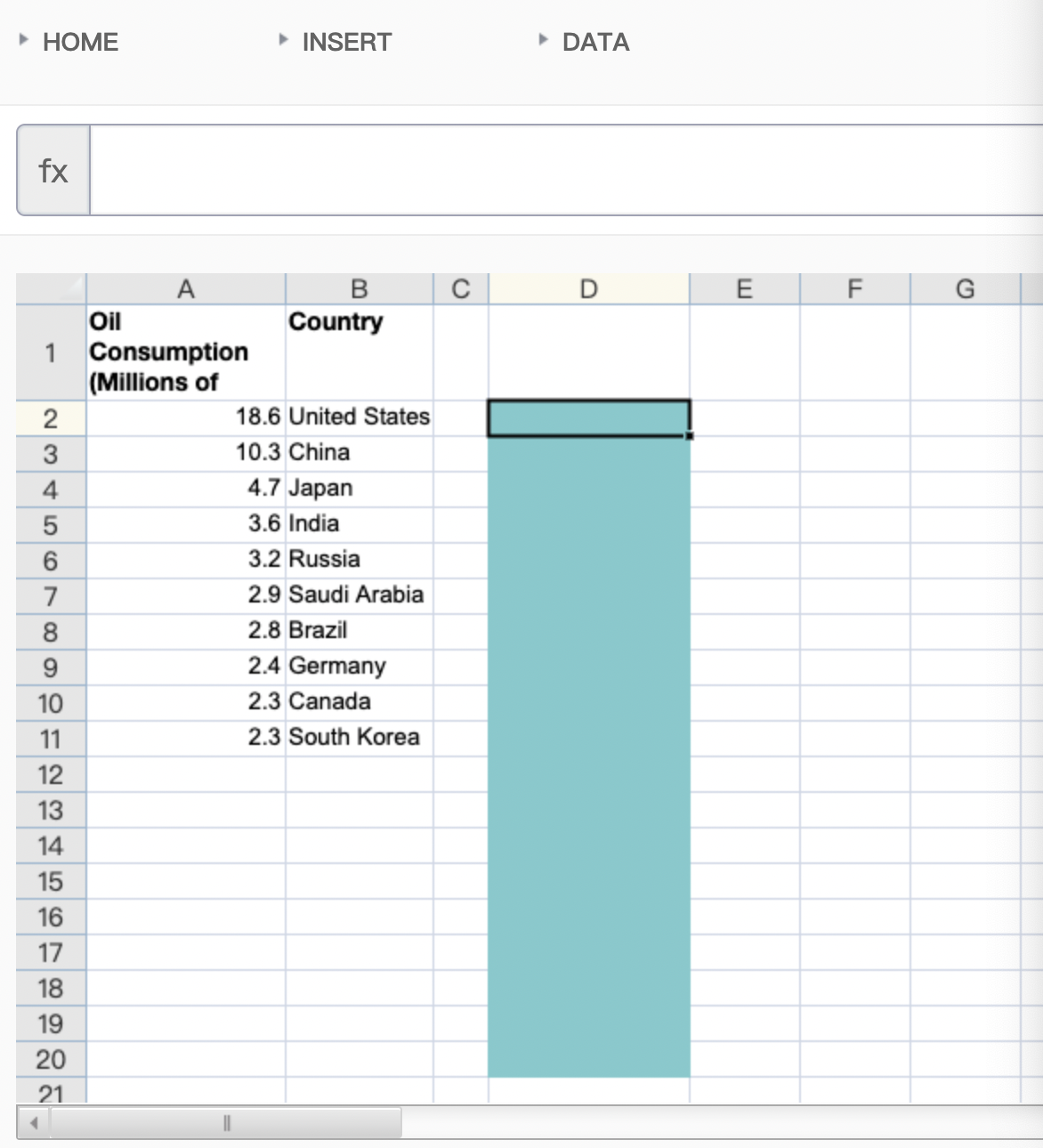Click the Oil Consumption header cell
Screen dimensions: 1043x1148
[186, 352]
